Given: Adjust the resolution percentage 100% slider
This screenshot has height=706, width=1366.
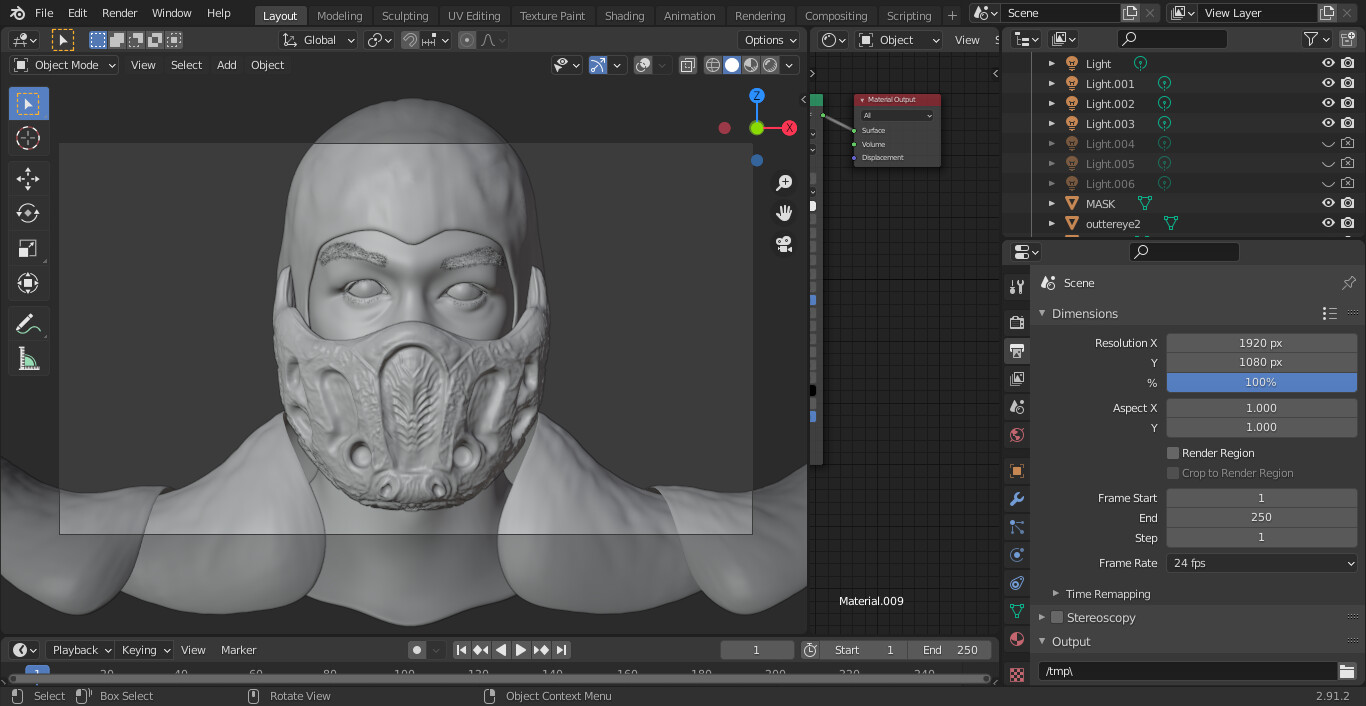Looking at the screenshot, I should [1262, 382].
